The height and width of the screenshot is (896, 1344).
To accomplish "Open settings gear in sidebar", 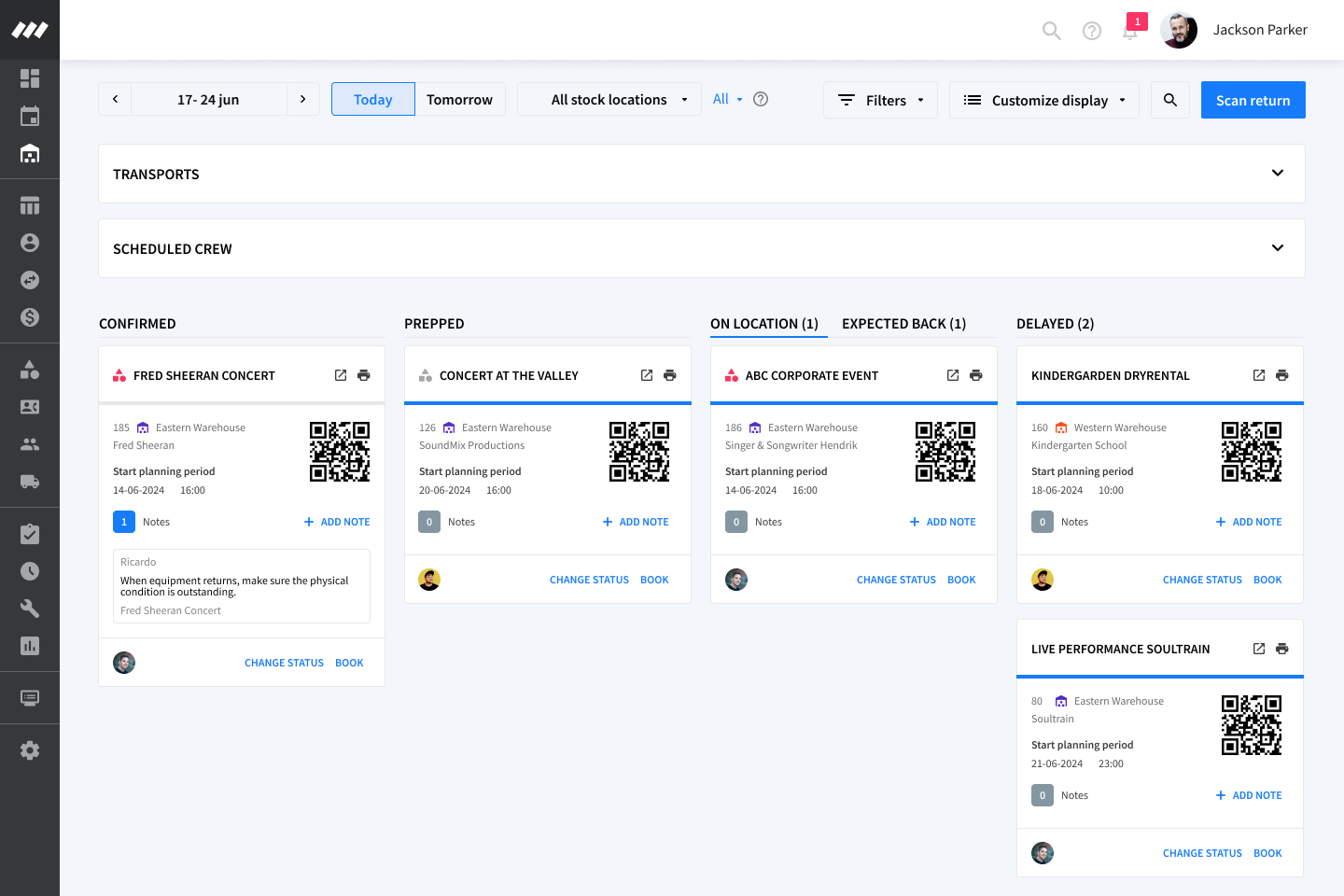I will (30, 750).
